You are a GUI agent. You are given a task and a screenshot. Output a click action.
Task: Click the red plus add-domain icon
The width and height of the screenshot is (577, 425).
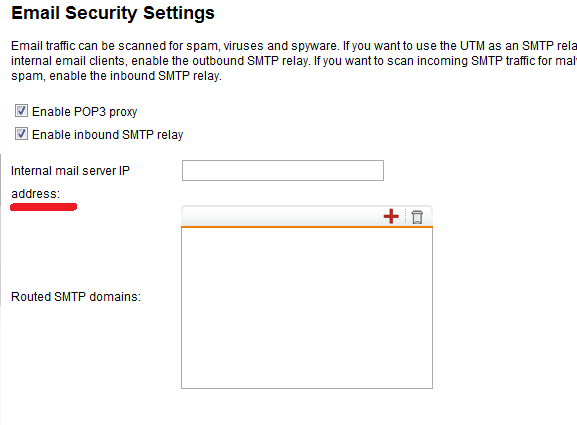point(391,216)
